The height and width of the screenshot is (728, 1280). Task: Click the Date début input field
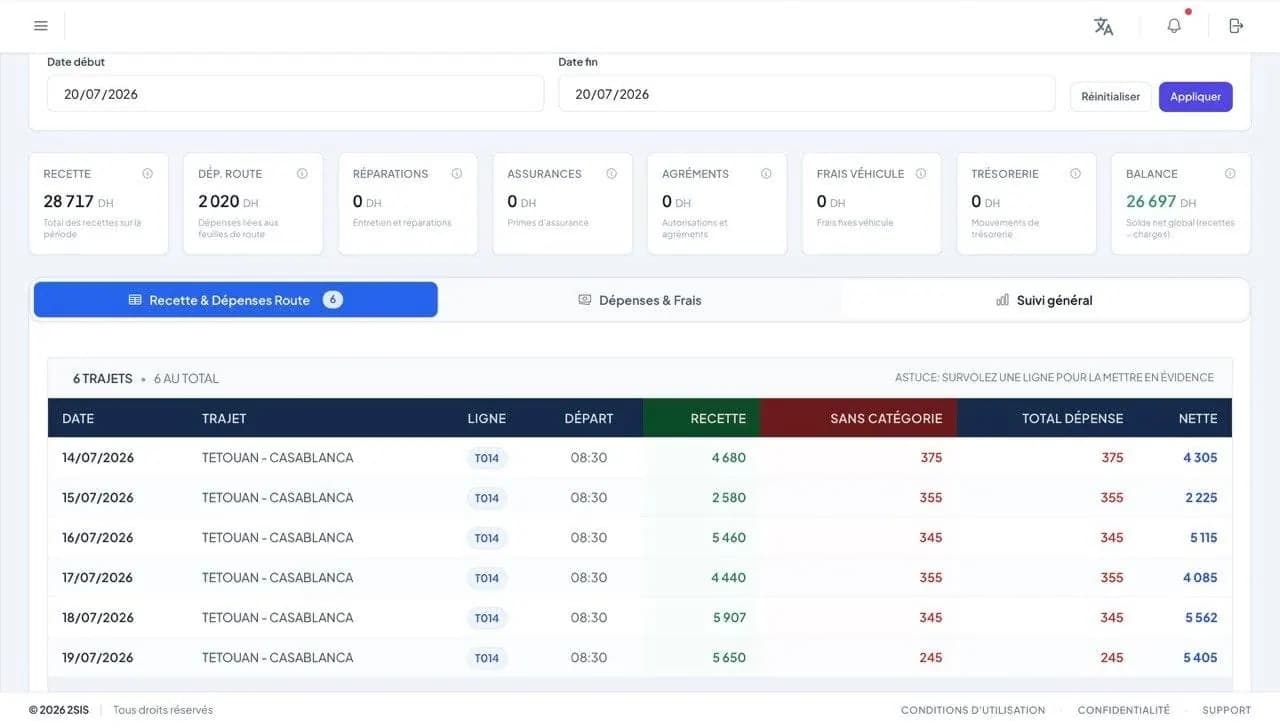pyautogui.click(x=295, y=94)
